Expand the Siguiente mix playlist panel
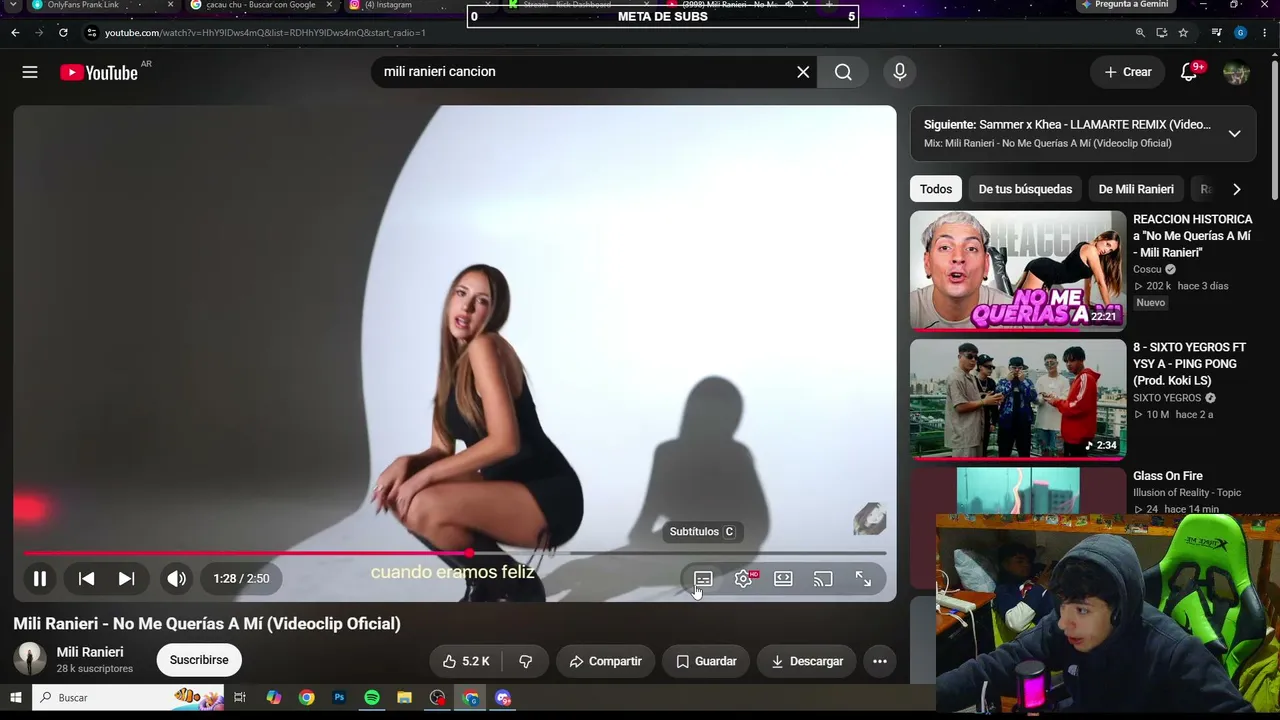The image size is (1280, 720). [x=1235, y=134]
